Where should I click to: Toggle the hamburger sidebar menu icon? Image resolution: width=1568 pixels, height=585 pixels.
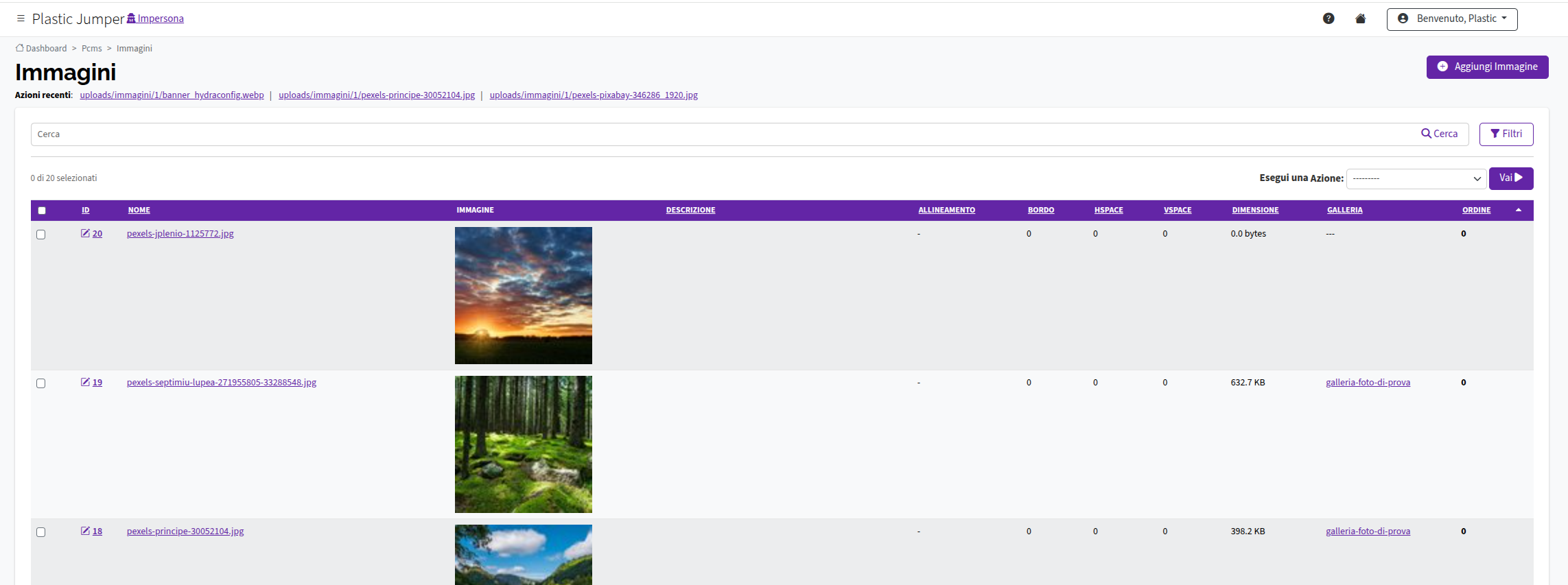tap(21, 19)
